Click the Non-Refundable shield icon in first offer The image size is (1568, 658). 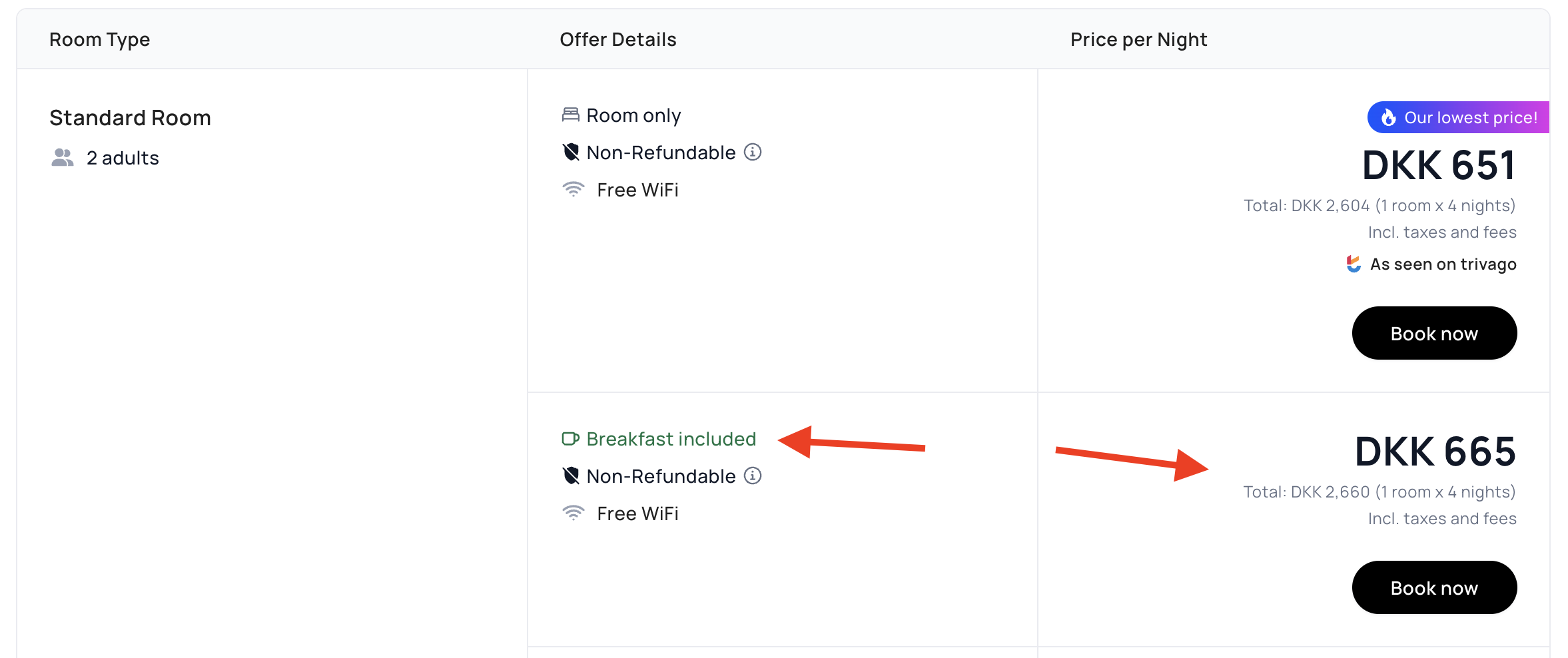[x=571, y=153]
